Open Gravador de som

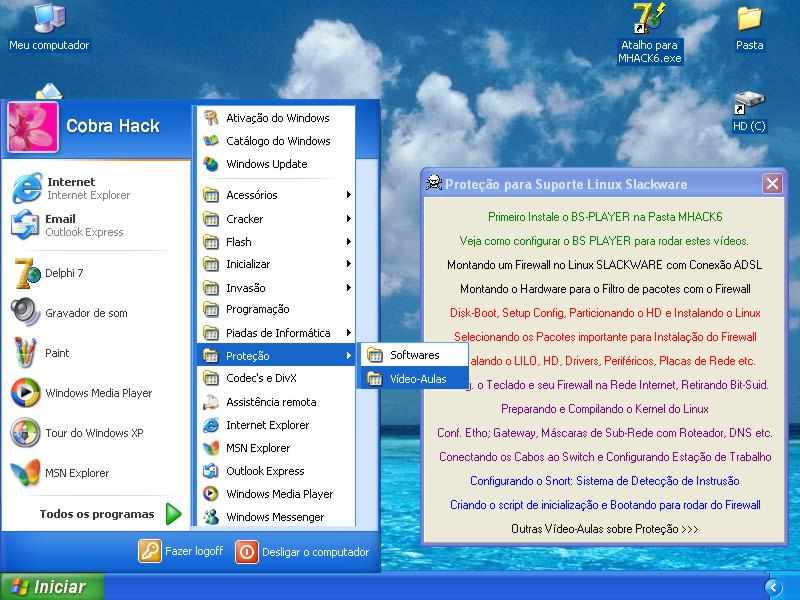pyautogui.click(x=85, y=313)
